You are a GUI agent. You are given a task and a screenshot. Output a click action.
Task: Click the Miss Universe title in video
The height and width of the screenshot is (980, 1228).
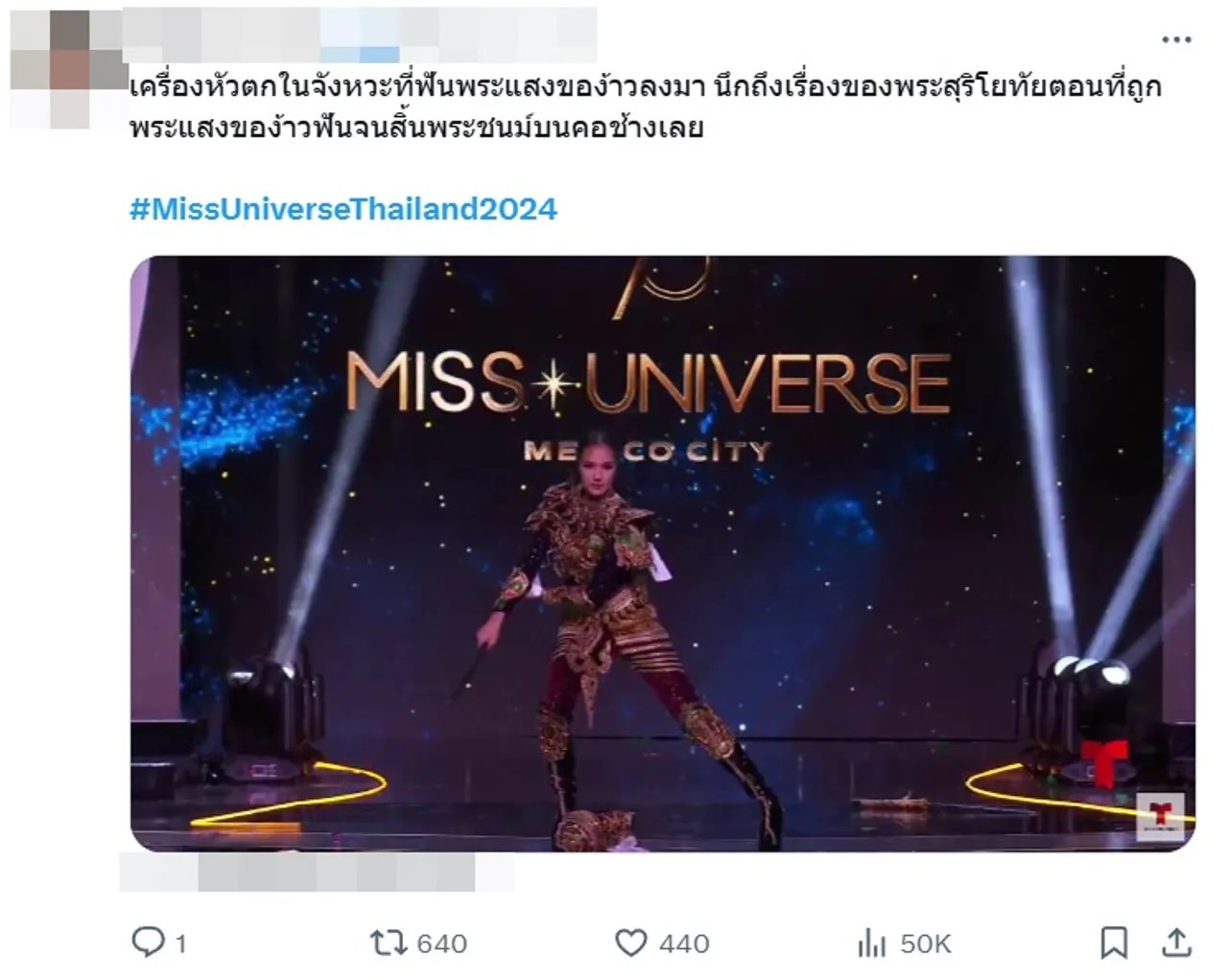648,383
